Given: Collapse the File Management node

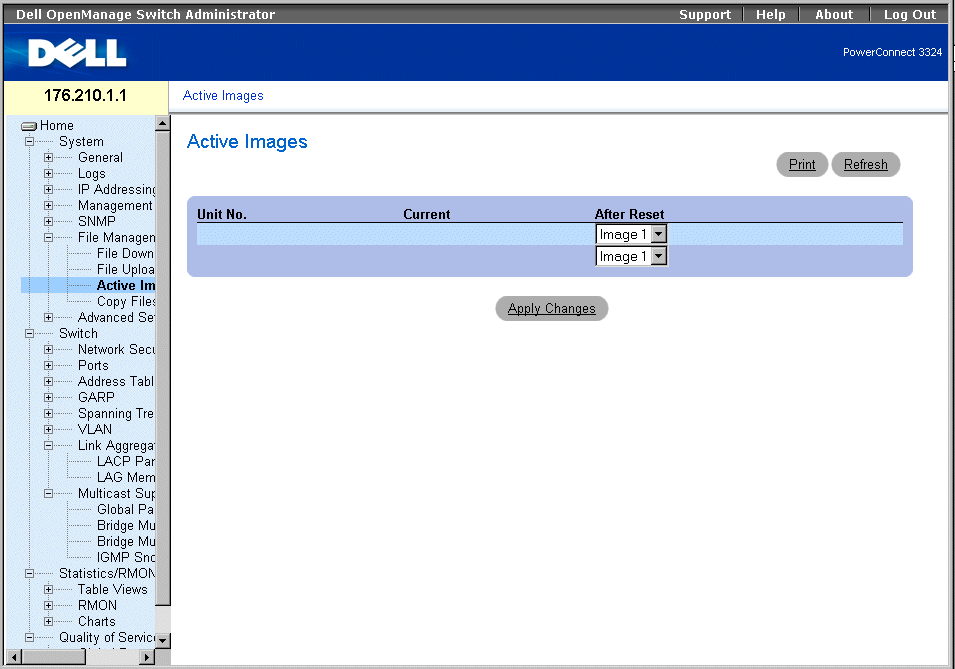Looking at the screenshot, I should tap(48, 238).
